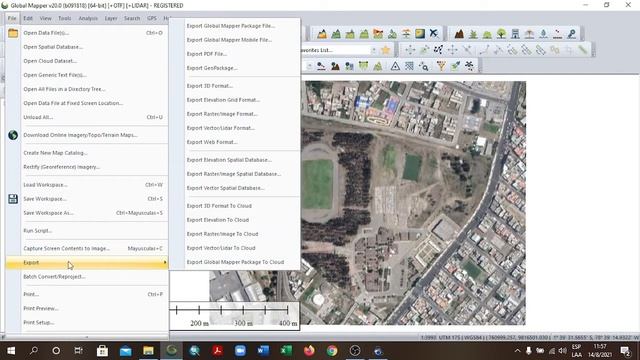The image size is (640, 360).
Task: Open the Tools menu
Action: click(x=64, y=18)
